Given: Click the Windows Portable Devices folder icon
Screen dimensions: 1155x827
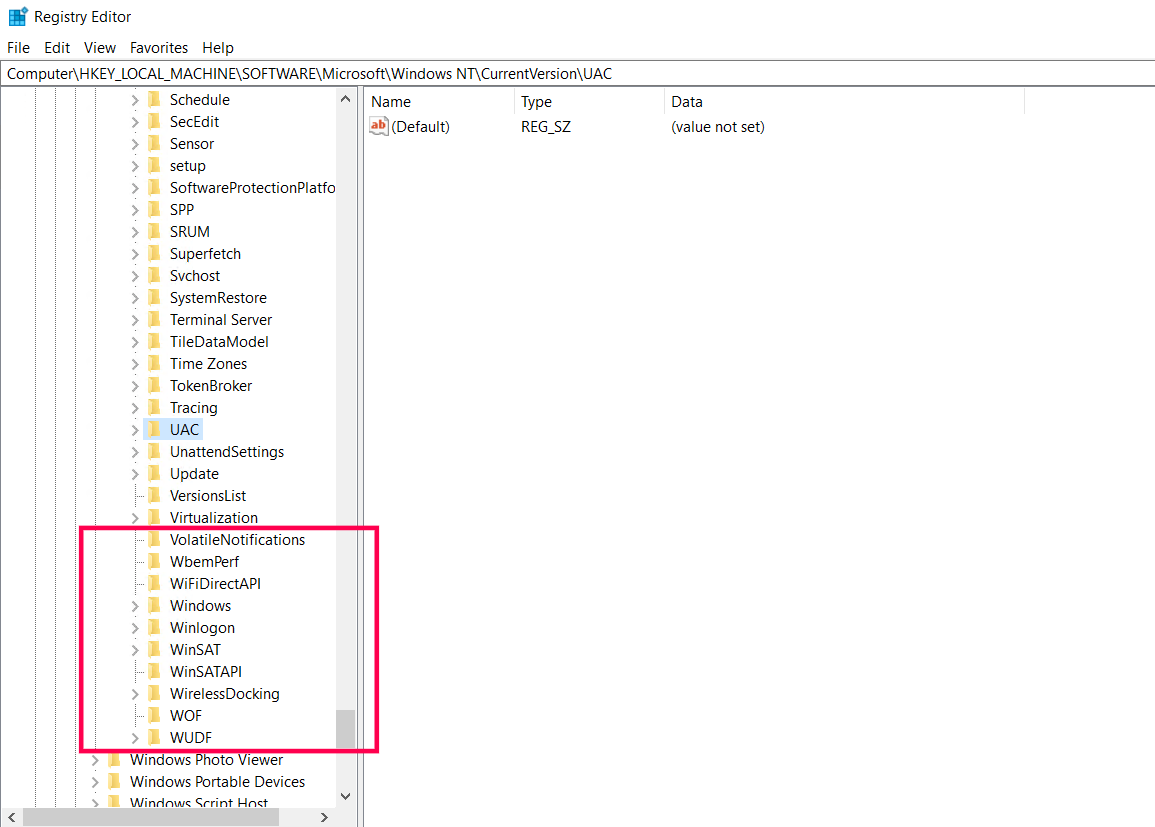Looking at the screenshot, I should (114, 782).
